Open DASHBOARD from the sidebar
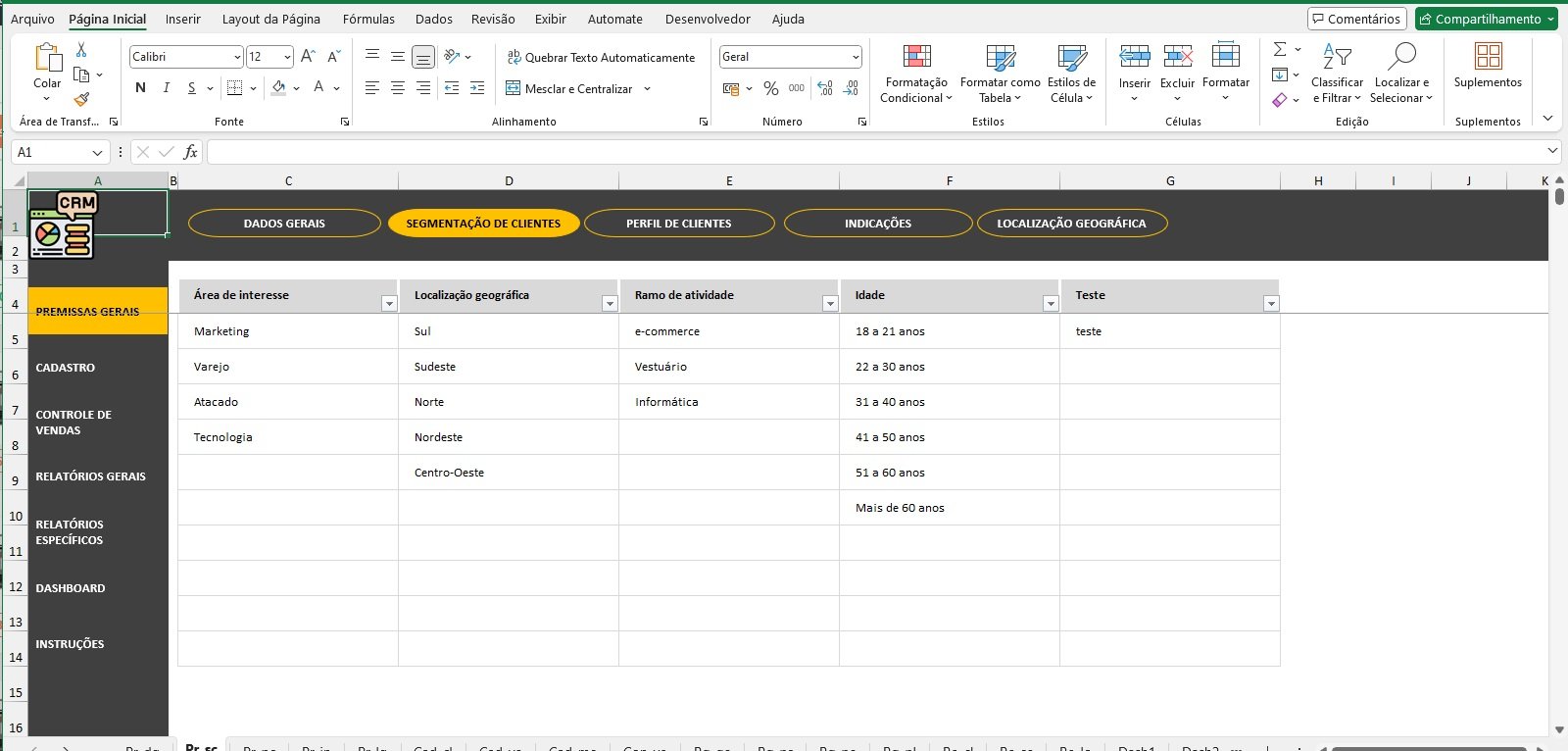 click(x=71, y=588)
